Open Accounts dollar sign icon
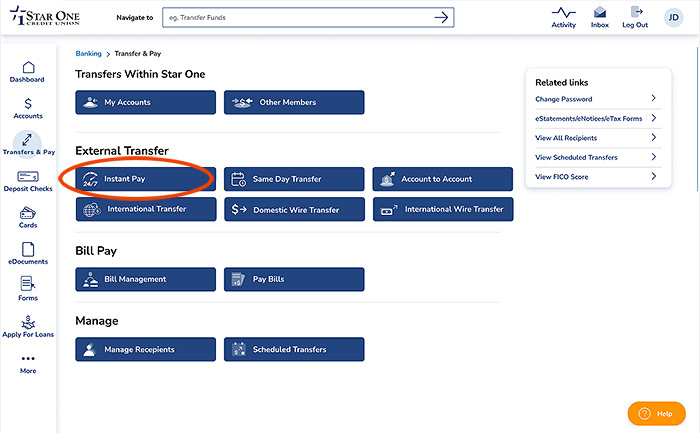 (28, 104)
